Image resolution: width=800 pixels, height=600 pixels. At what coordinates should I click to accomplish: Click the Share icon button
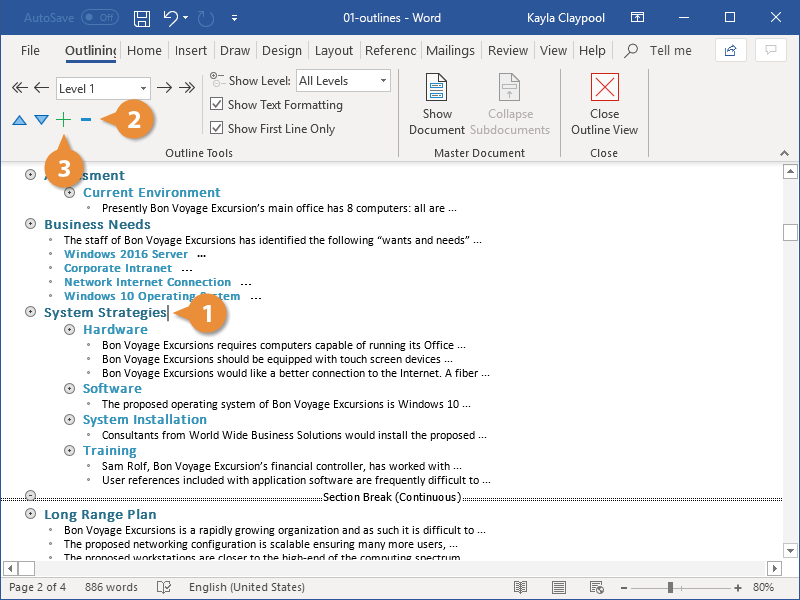click(731, 51)
